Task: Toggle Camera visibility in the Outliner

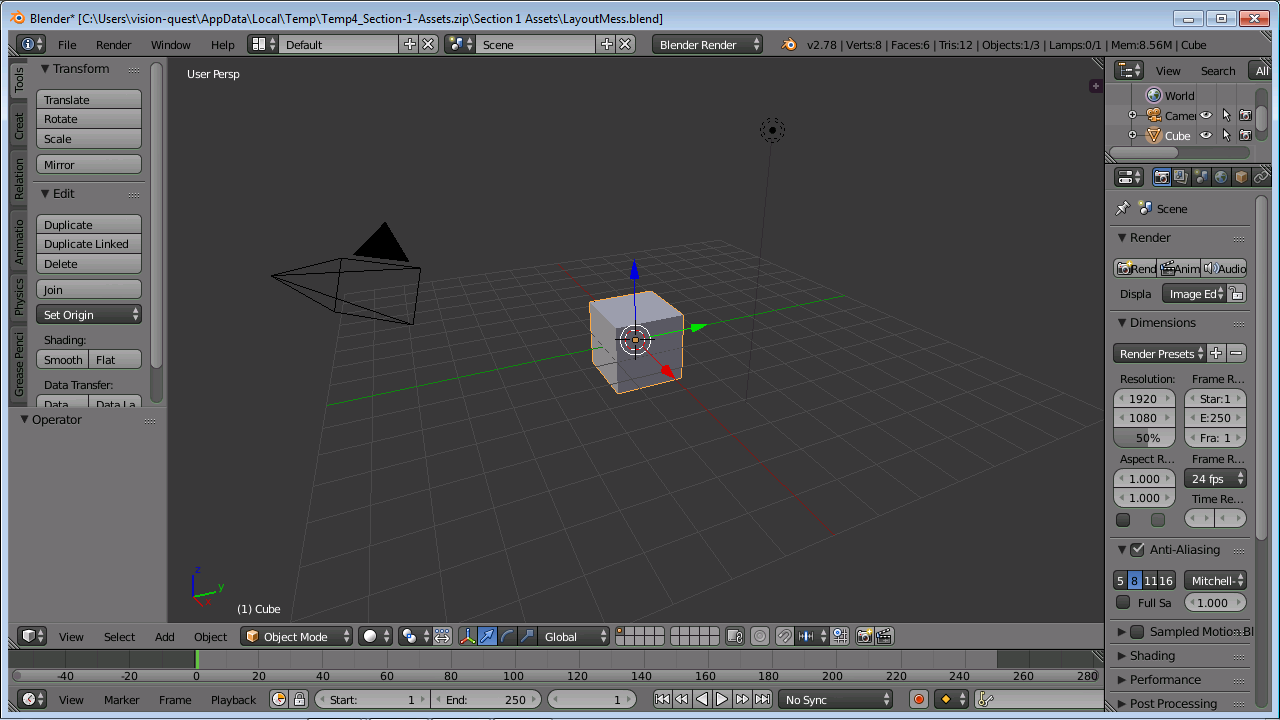Action: 1206,115
